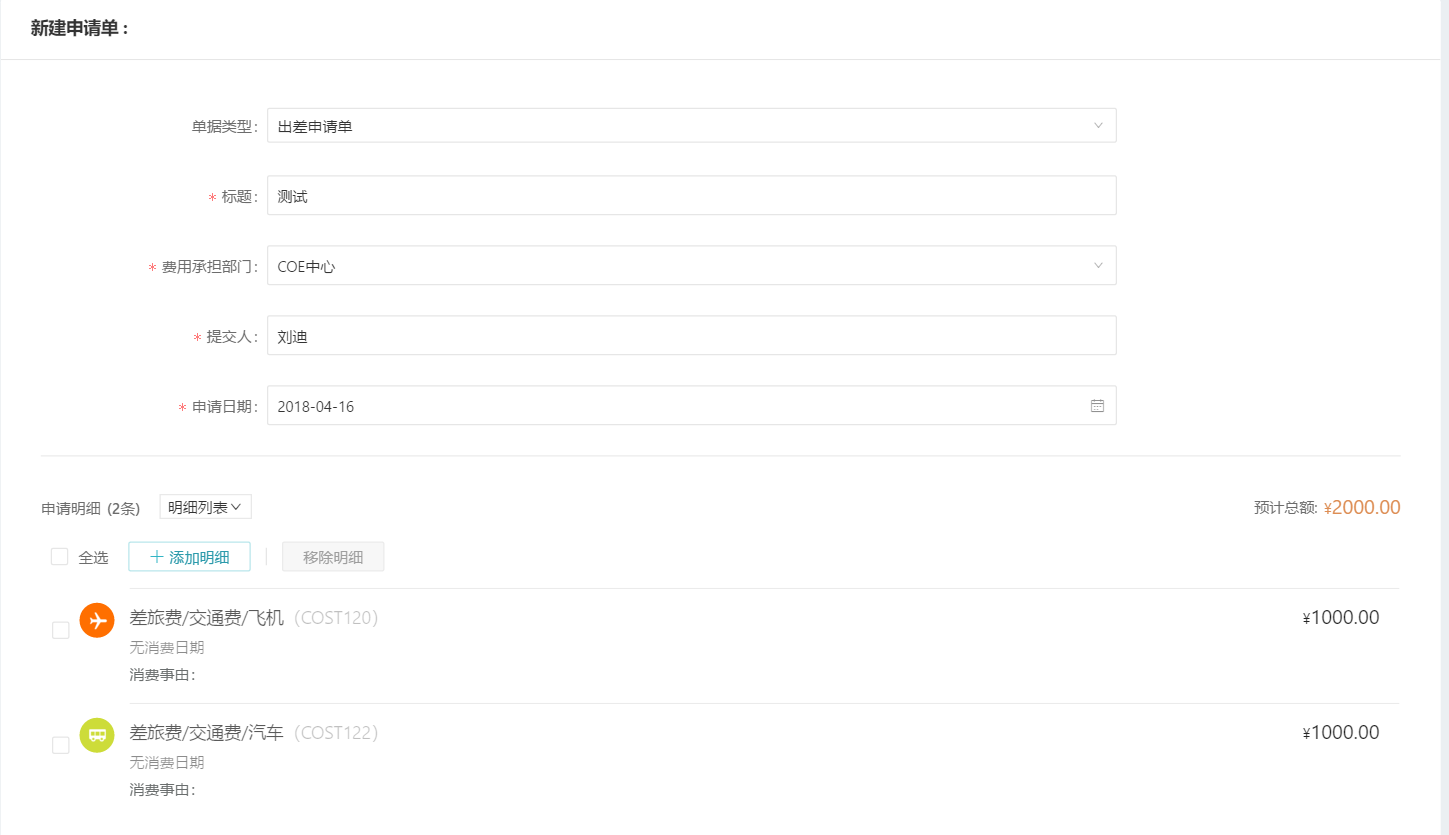This screenshot has height=835, width=1449.
Task: Open the 单据类型 dropdown showing 出差申请单
Action: click(x=691, y=126)
